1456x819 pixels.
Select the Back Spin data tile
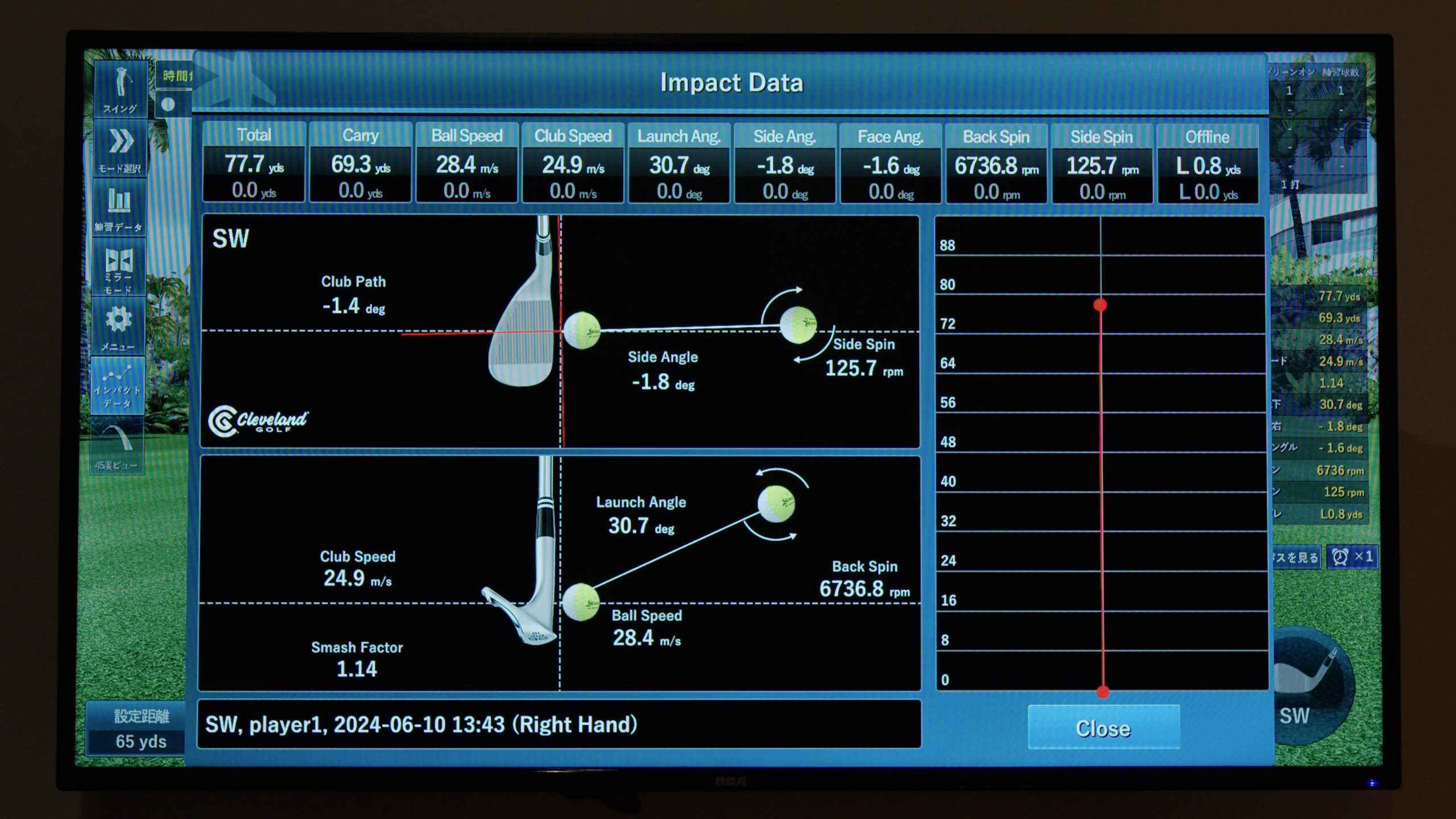tap(996, 164)
